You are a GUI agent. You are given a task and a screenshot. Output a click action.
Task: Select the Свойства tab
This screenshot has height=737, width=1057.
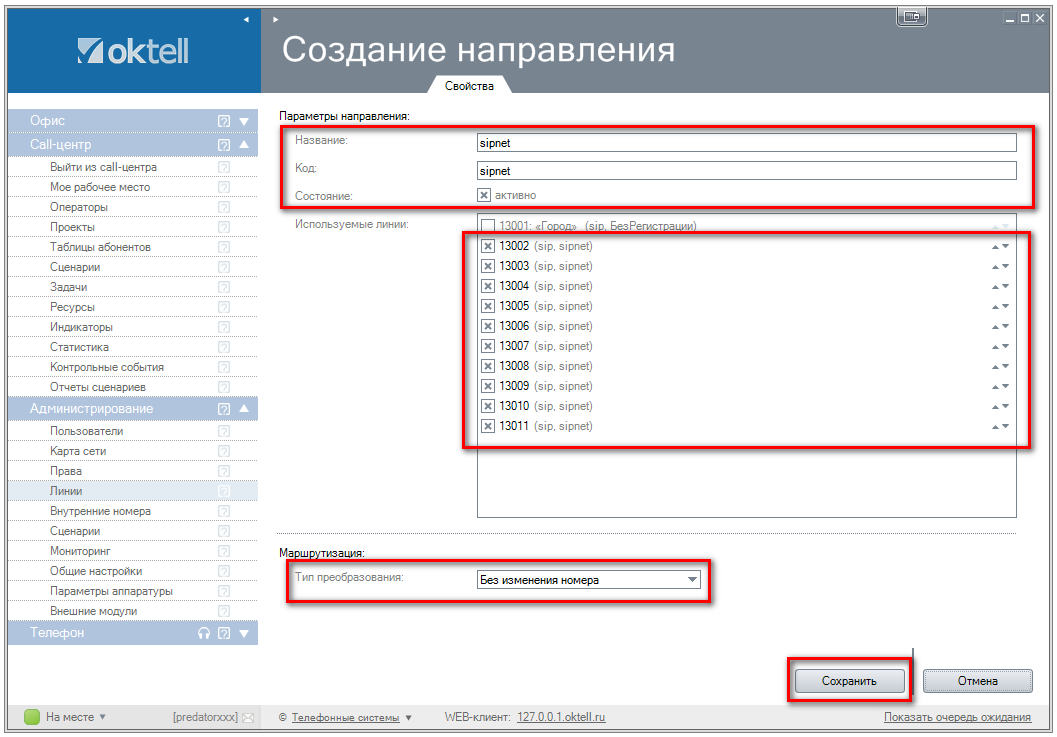(469, 87)
